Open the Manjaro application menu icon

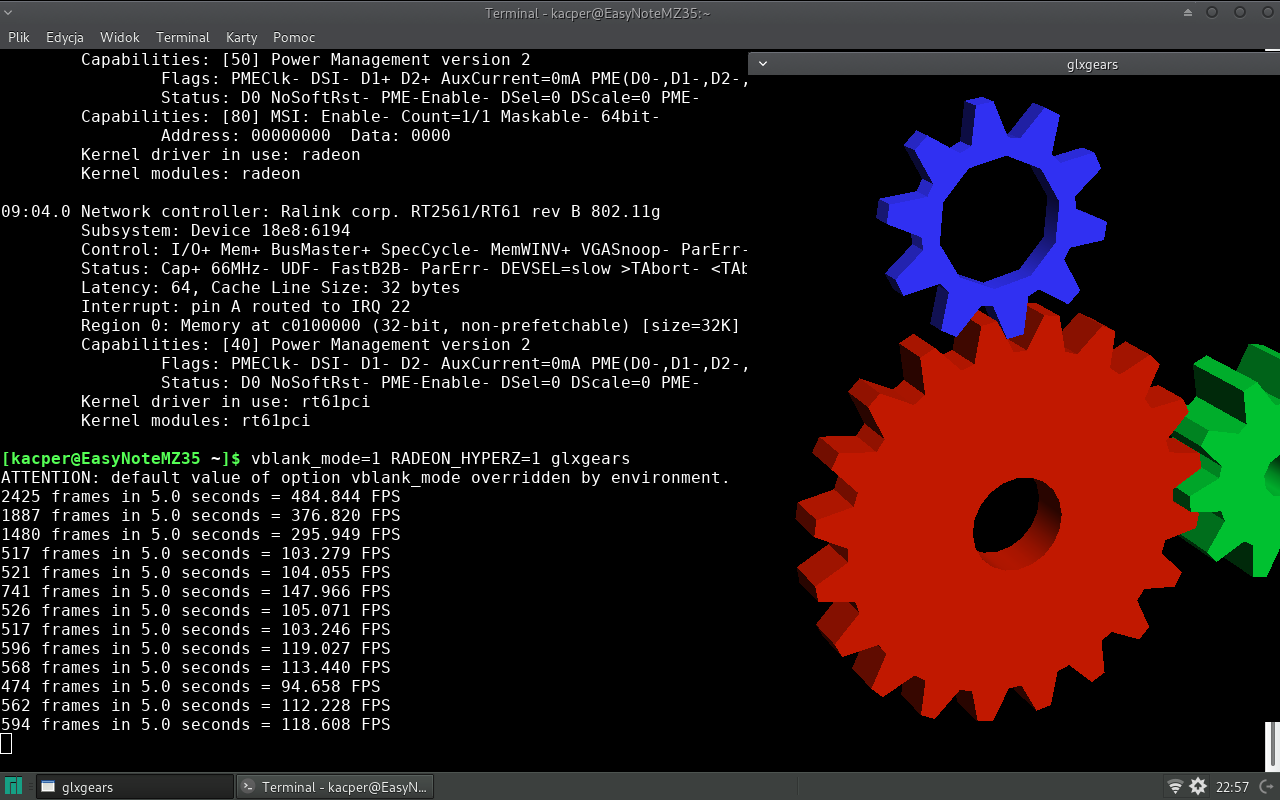click(14, 787)
